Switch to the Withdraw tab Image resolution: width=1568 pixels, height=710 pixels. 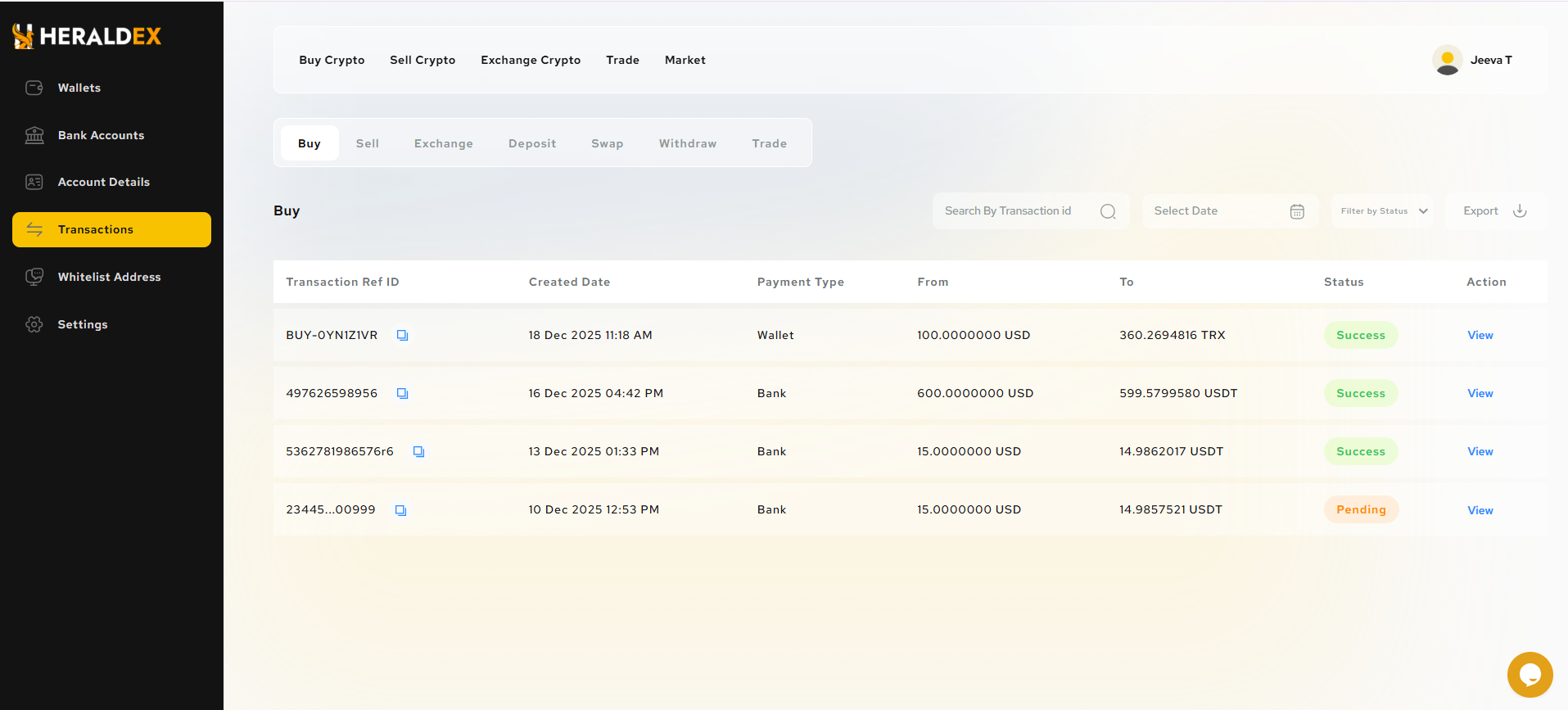(687, 143)
